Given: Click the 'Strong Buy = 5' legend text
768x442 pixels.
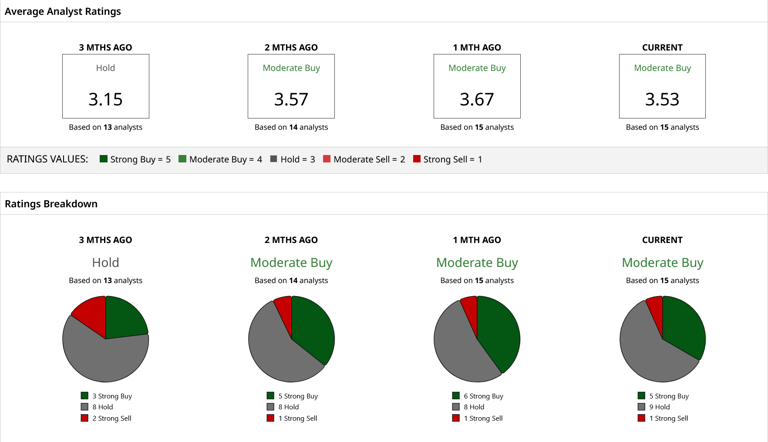Looking at the screenshot, I should click(141, 159).
